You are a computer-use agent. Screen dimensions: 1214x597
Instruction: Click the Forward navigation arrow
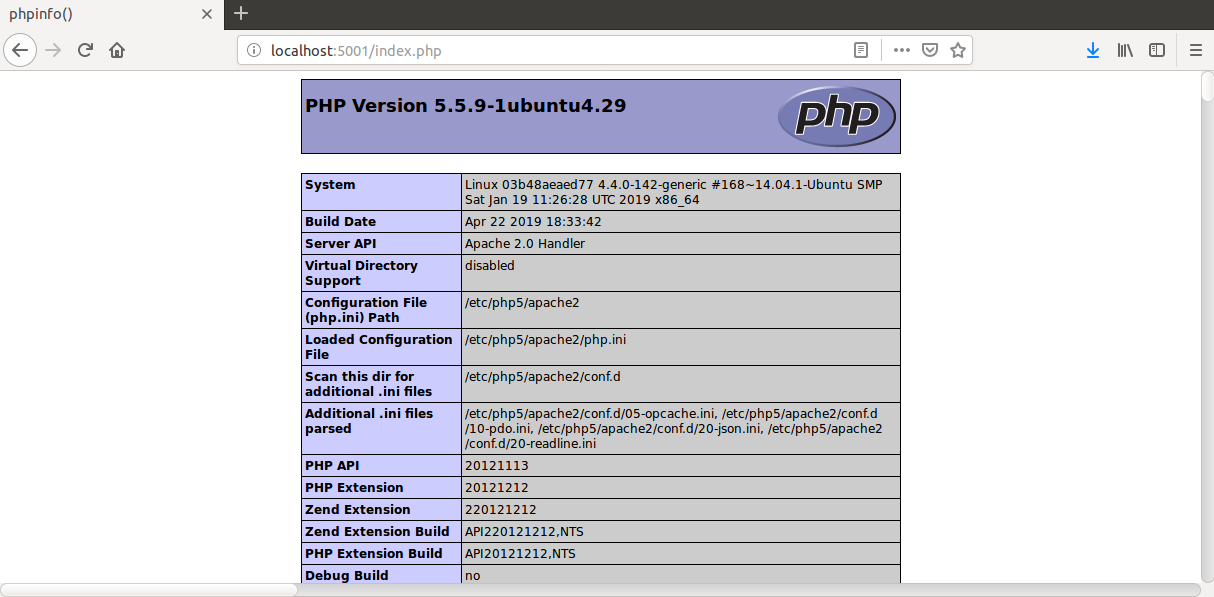[x=53, y=50]
